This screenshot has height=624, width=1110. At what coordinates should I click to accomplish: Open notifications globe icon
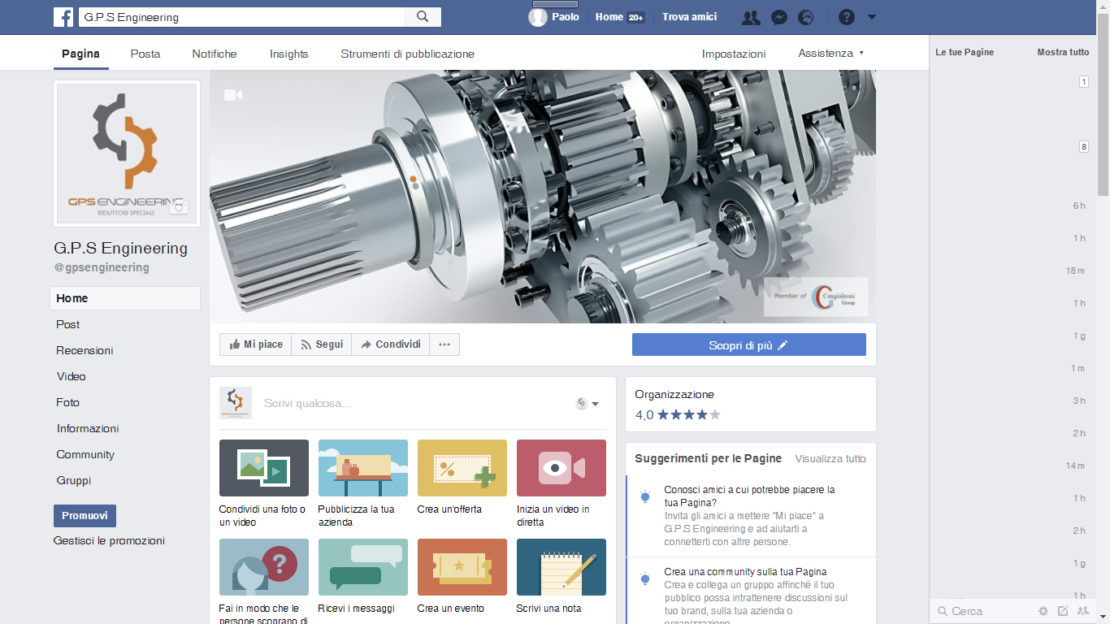tap(806, 18)
